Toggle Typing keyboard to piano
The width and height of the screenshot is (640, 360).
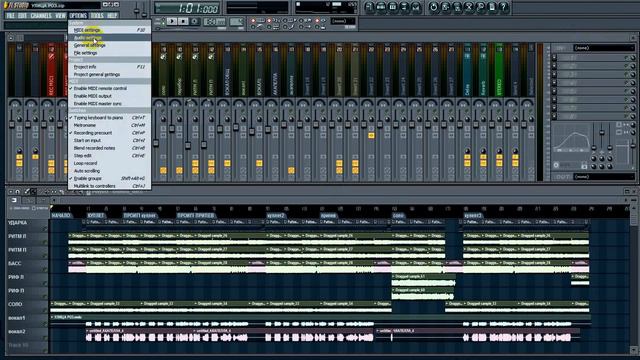109,118
